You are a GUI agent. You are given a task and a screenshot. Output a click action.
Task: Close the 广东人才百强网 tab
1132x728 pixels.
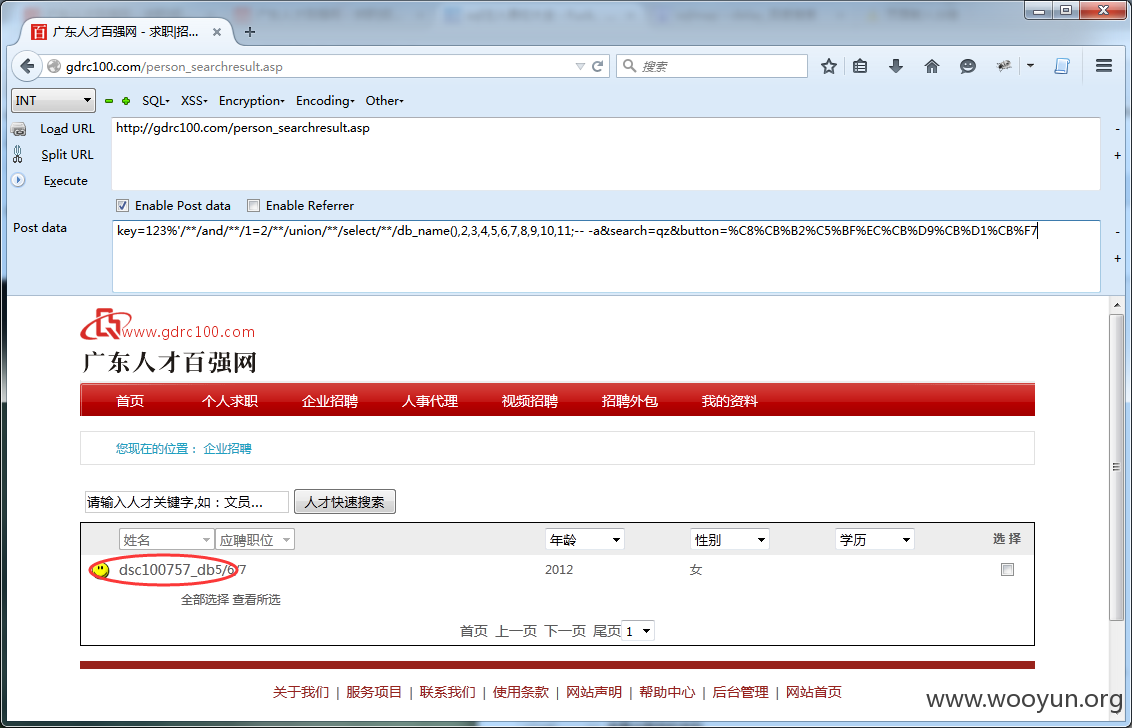pyautogui.click(x=217, y=32)
